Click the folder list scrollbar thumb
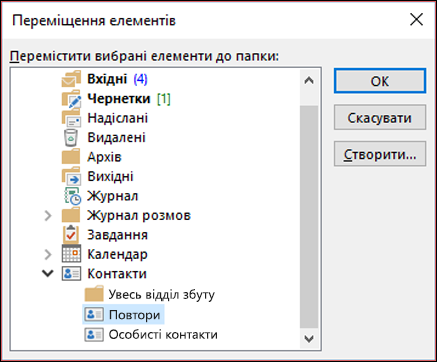Screen dimensions: 437x362 click(309, 217)
